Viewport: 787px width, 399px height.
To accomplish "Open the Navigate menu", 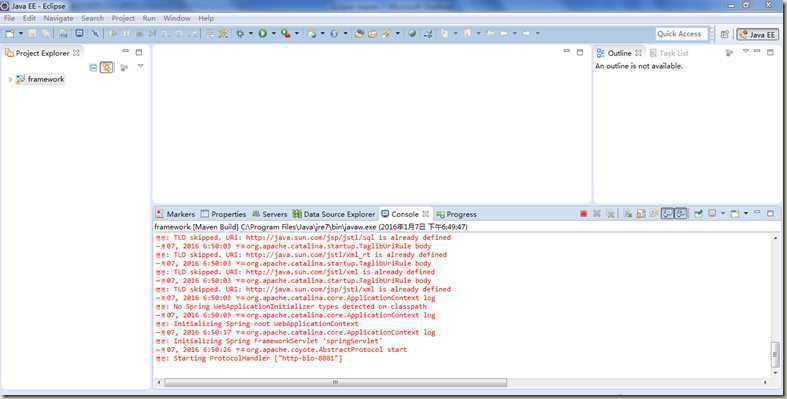I will [x=58, y=18].
